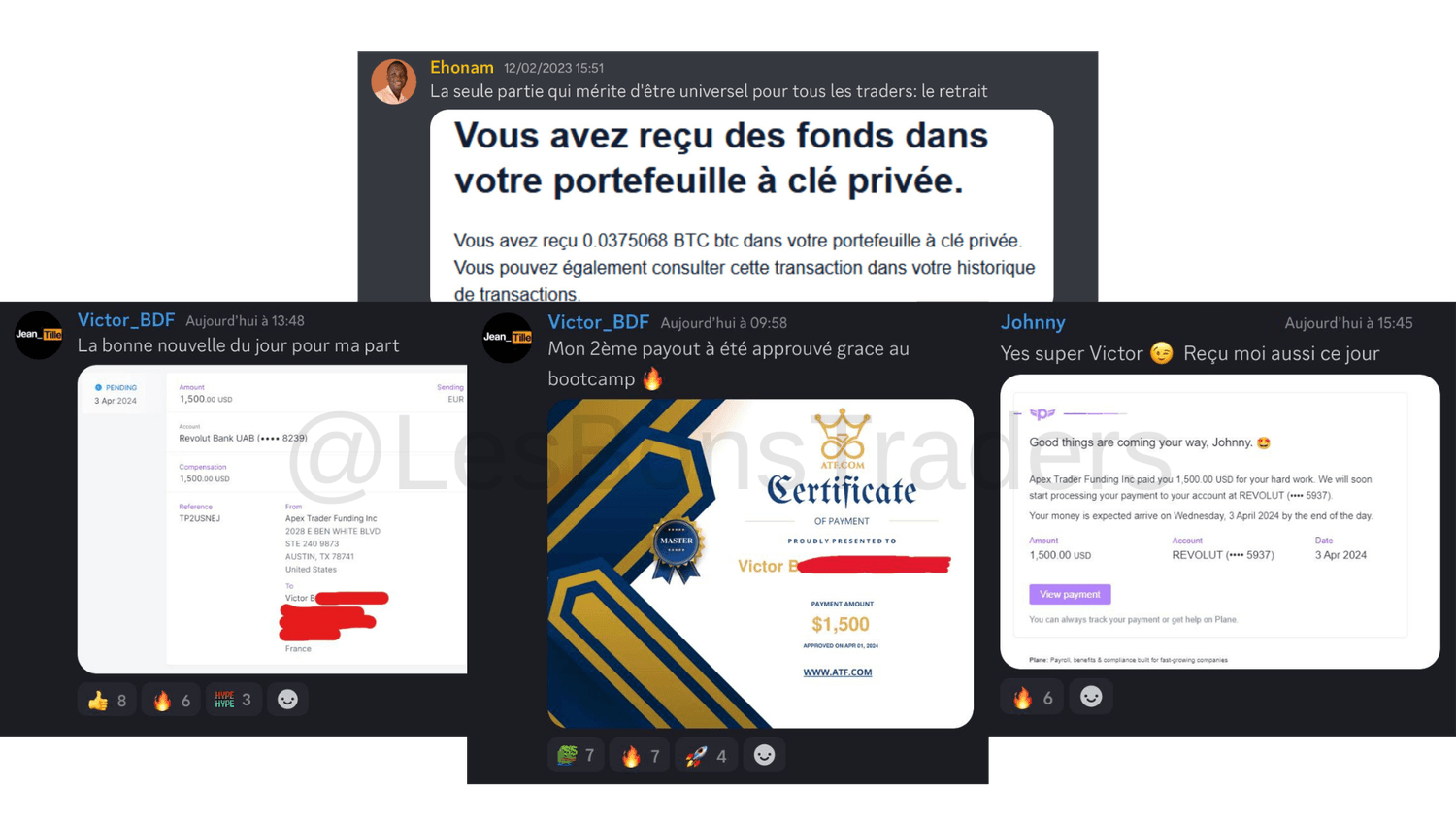1456x819 pixels.
Task: Click the HYPE reaction with 3
Action: coord(233,700)
